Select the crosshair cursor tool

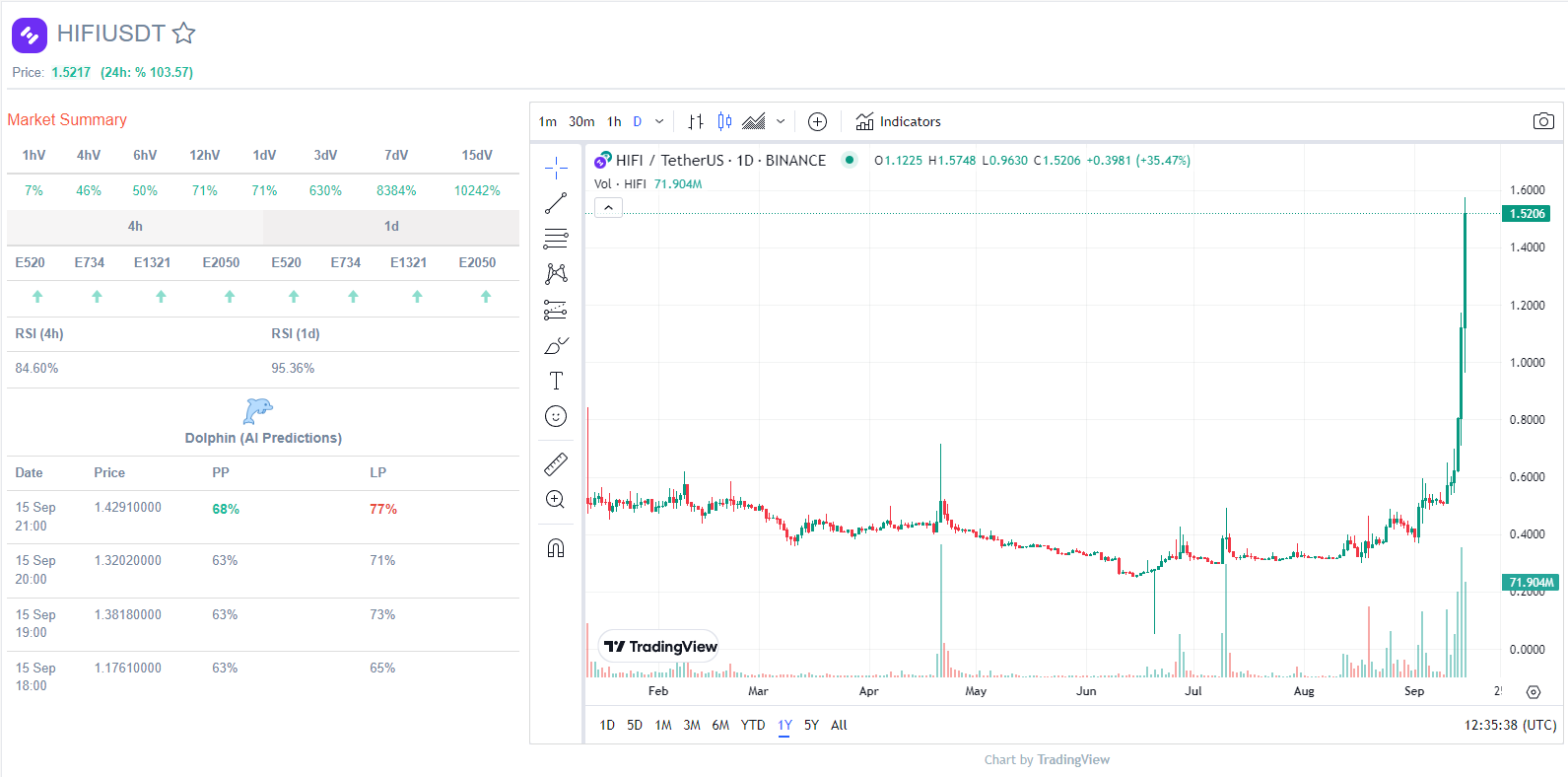pos(556,167)
